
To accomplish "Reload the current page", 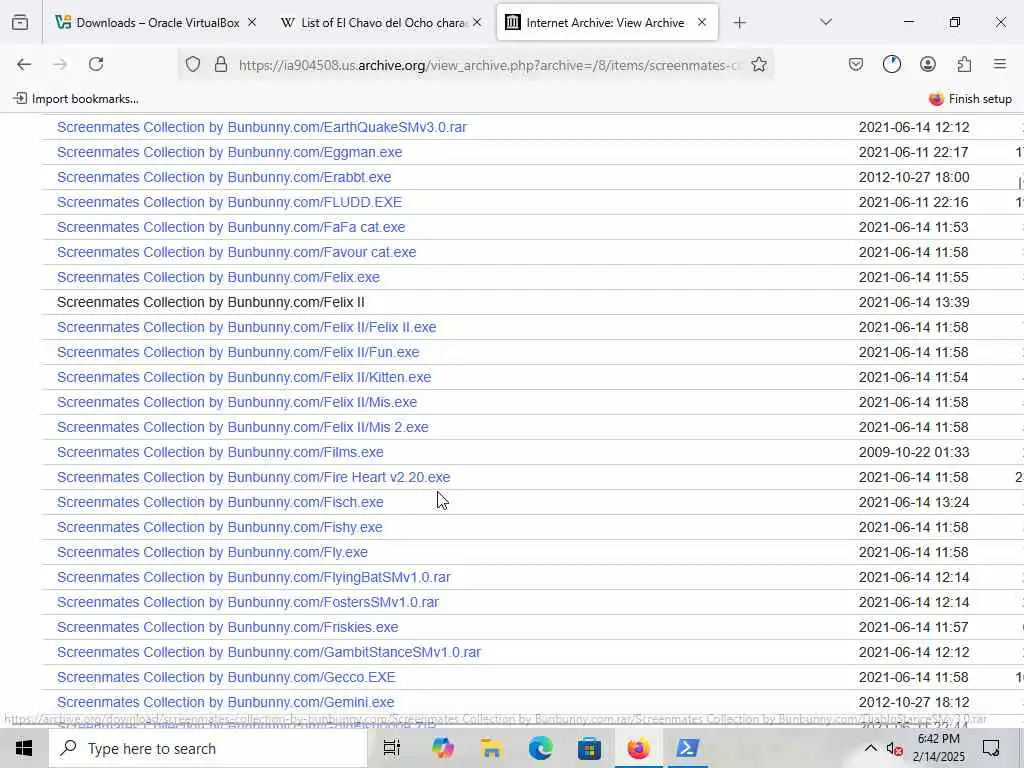I will coord(96,64).
